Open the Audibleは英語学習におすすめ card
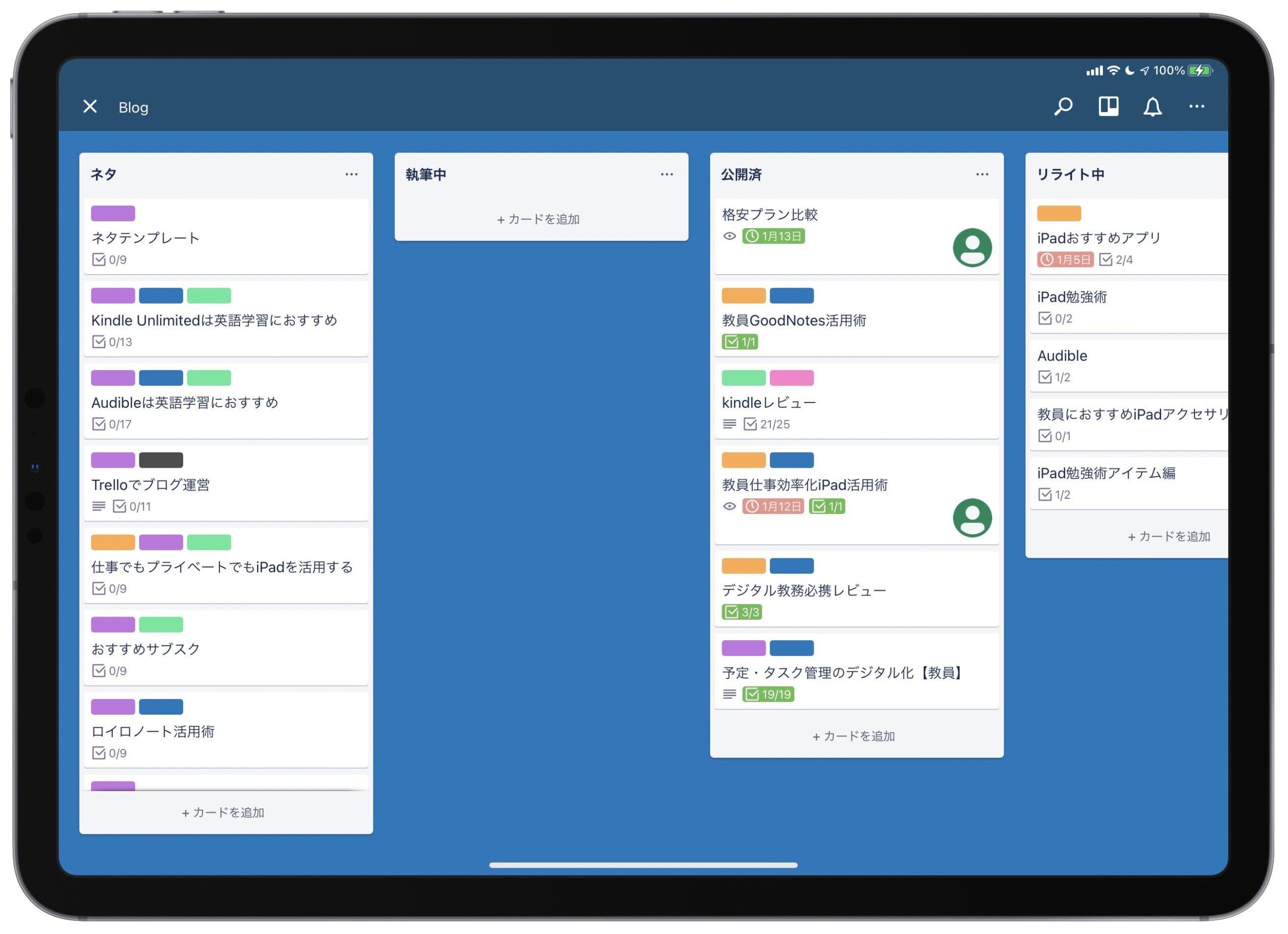The height and width of the screenshot is (934, 1288). 226,402
